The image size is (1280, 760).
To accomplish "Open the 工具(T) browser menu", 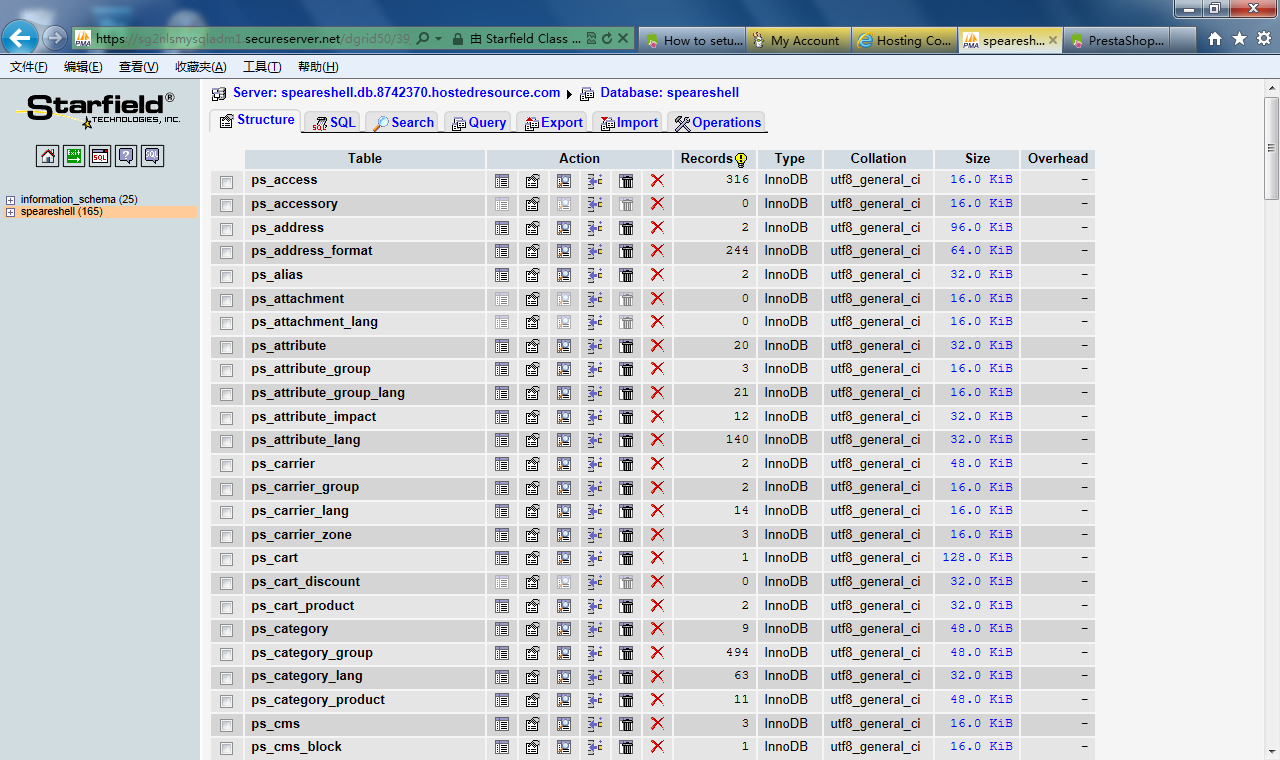I will [262, 67].
